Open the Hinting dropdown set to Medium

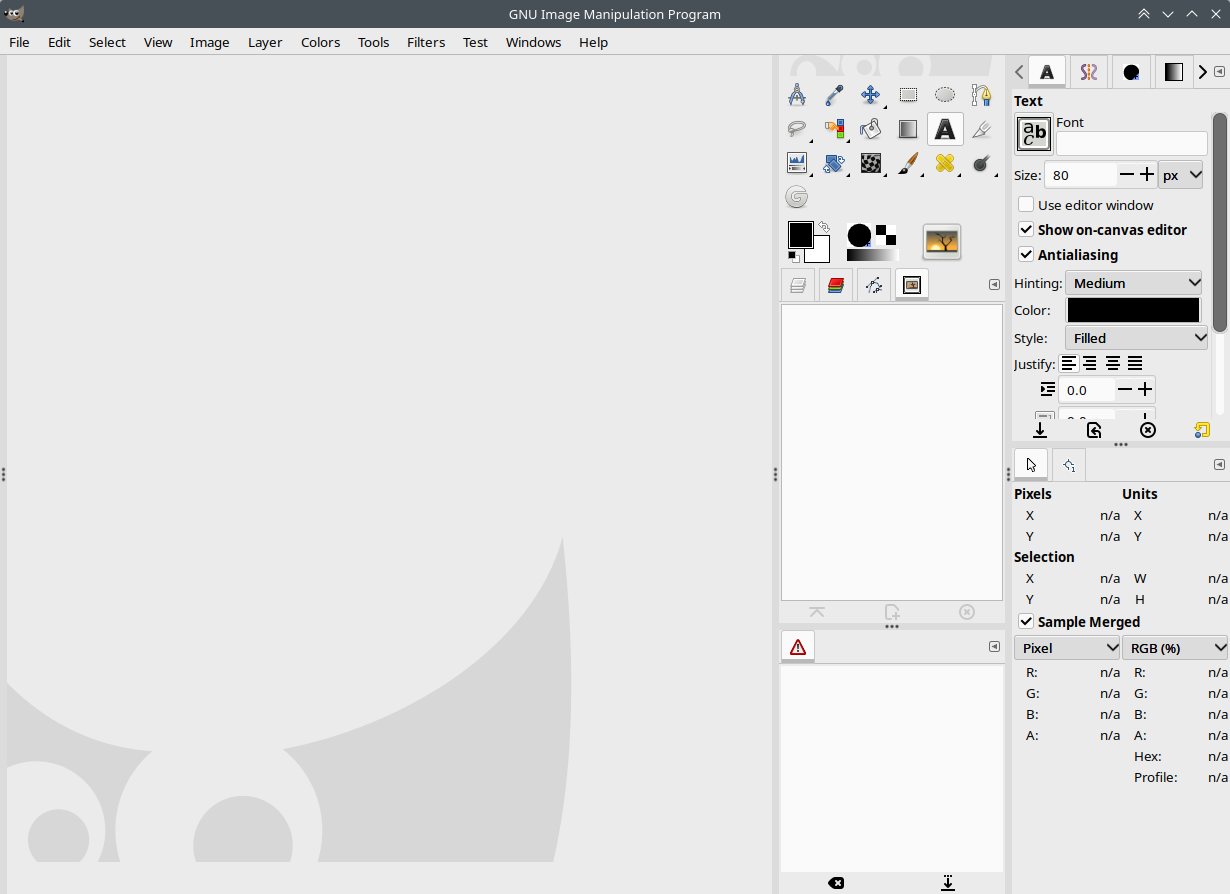(x=1135, y=283)
